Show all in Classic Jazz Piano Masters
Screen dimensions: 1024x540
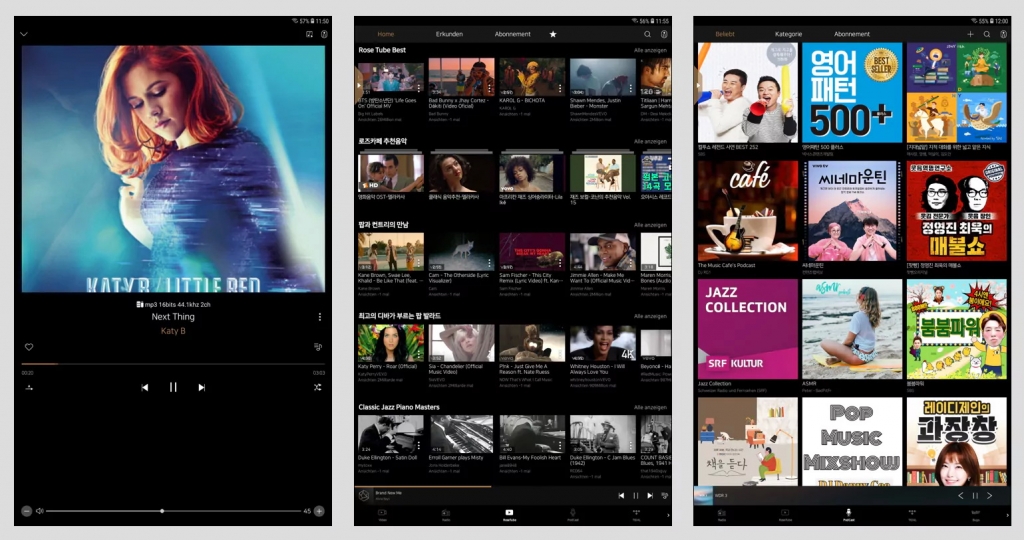click(x=650, y=407)
